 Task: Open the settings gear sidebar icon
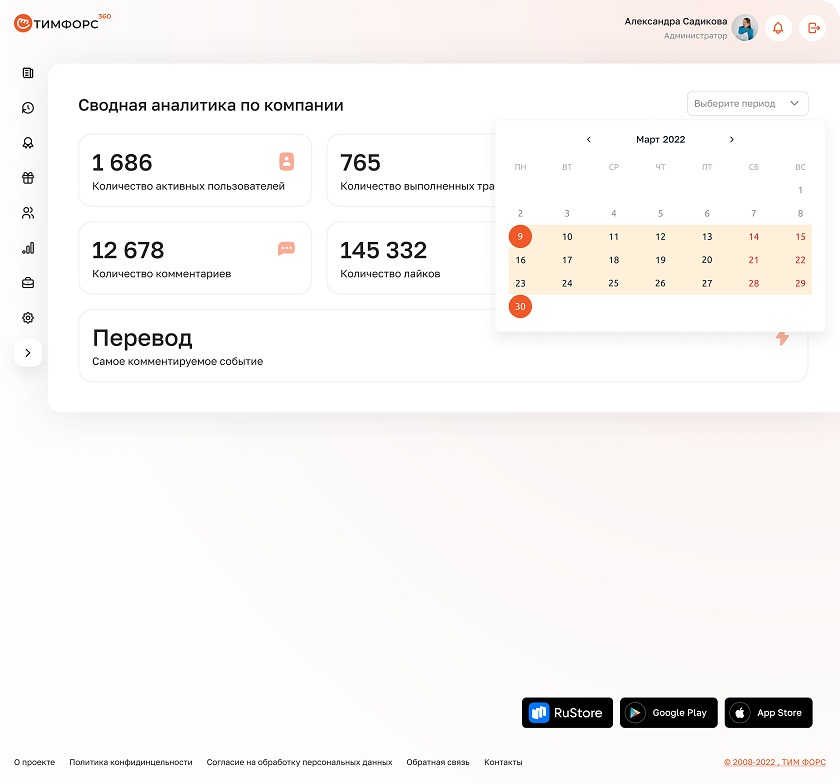pos(28,318)
